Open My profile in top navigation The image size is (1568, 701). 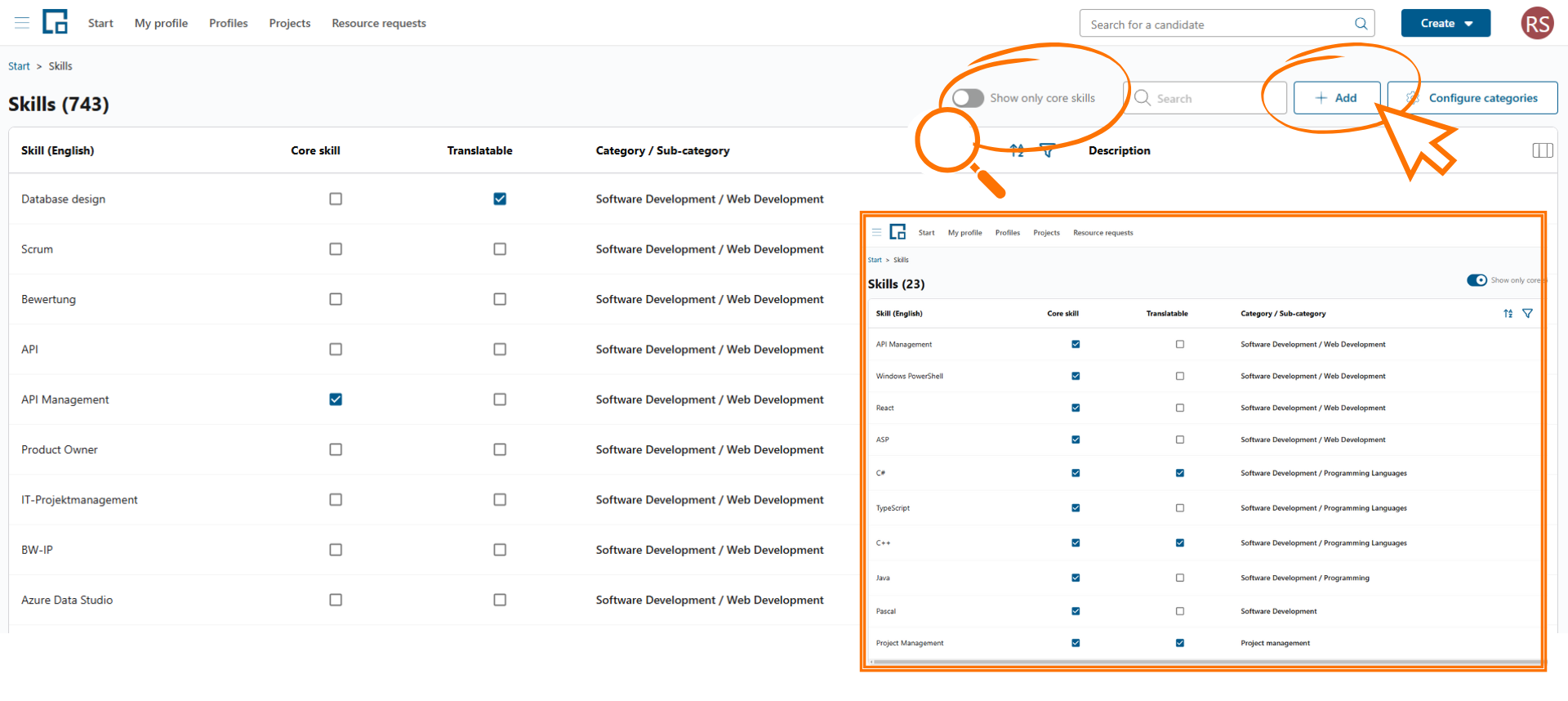point(161,23)
